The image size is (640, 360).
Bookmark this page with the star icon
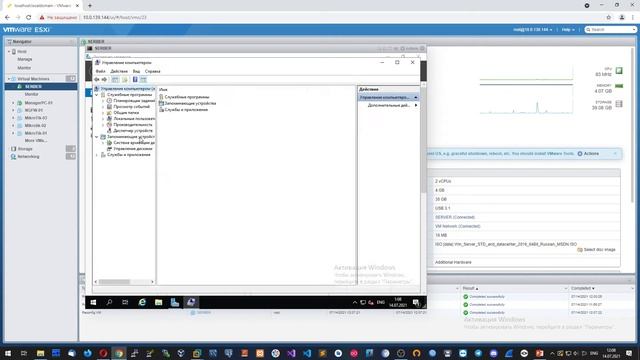tap(609, 18)
